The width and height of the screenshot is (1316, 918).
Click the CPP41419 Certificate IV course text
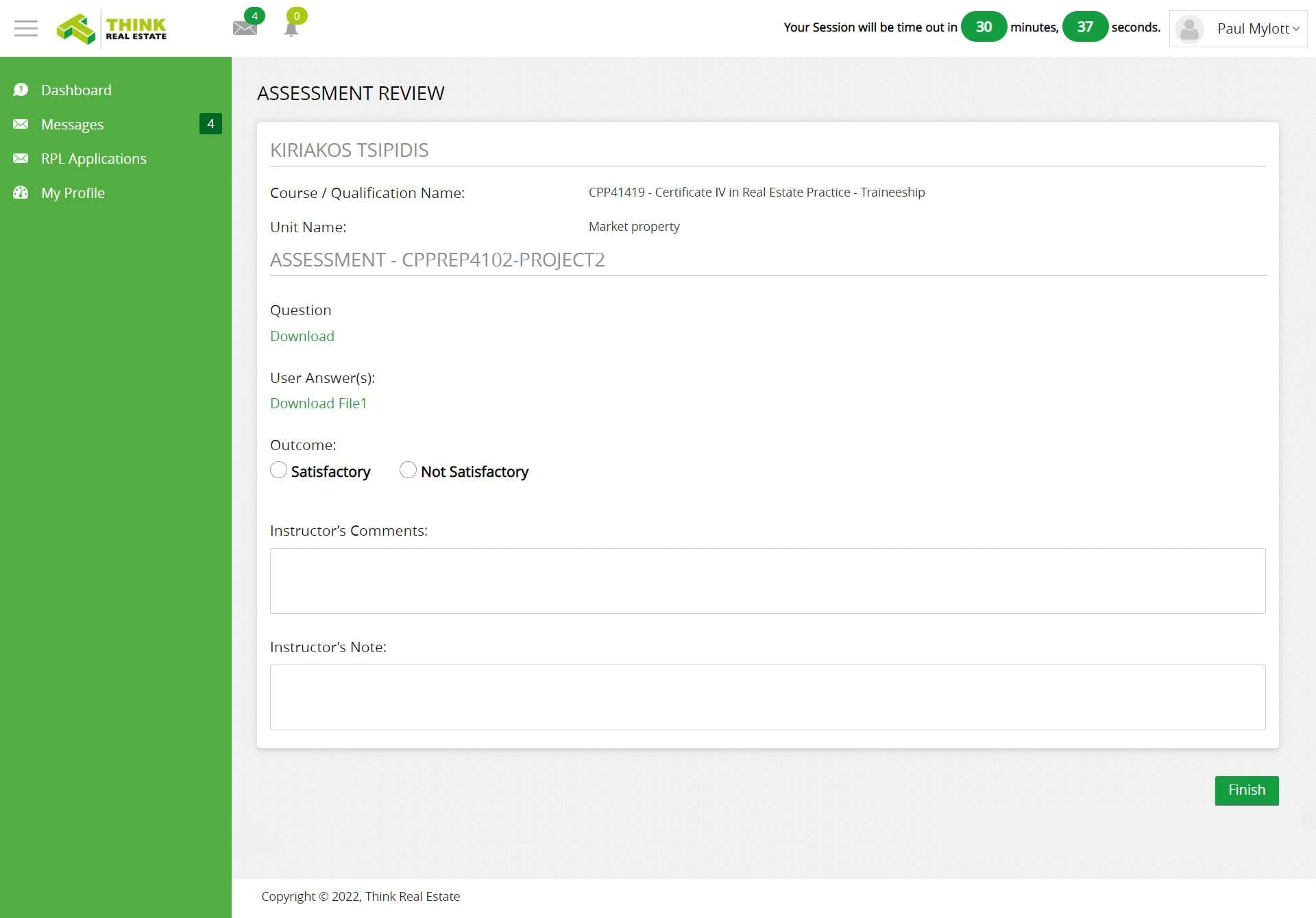757,192
